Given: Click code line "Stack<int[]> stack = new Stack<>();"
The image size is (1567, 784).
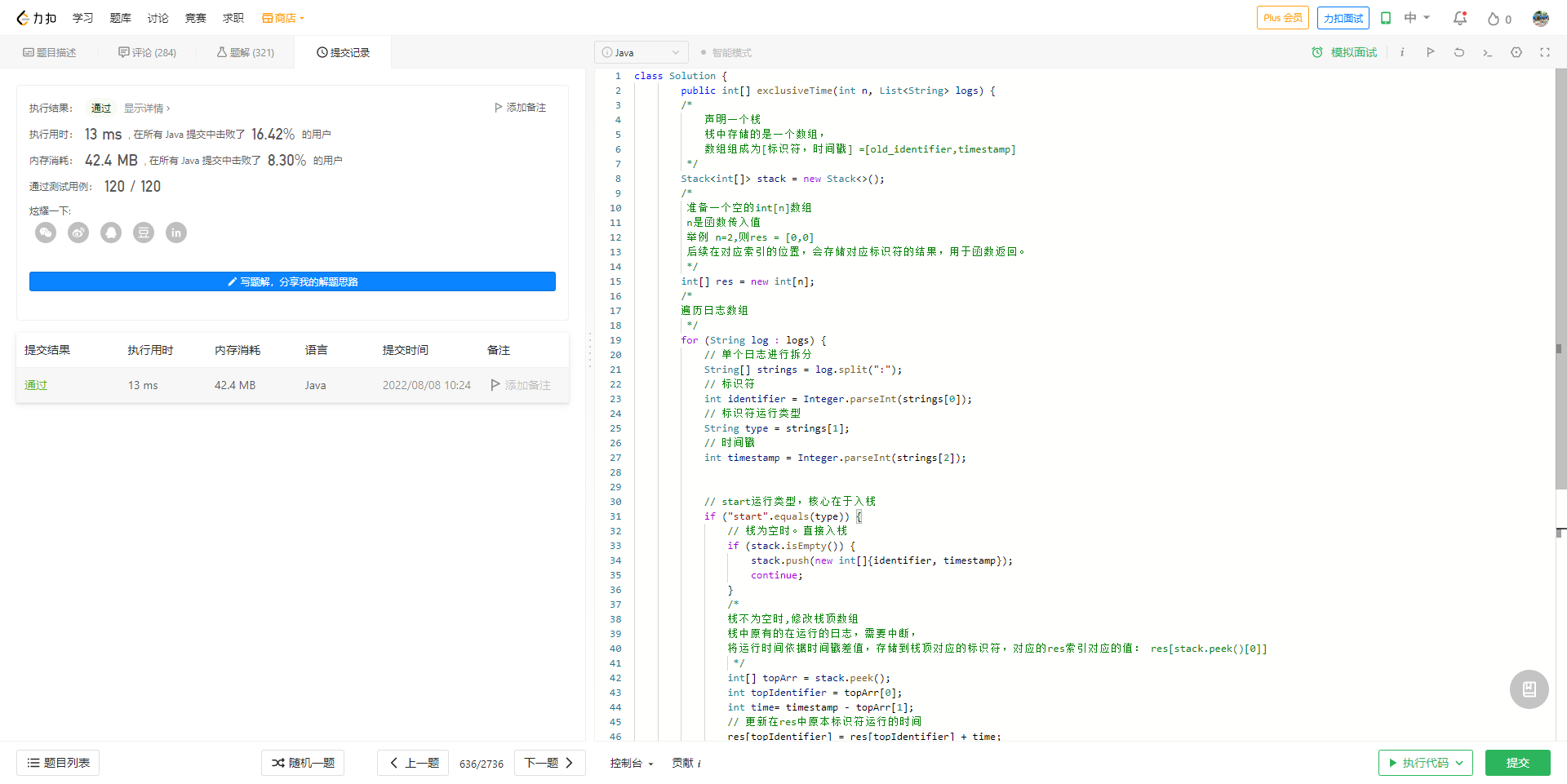Looking at the screenshot, I should click(x=783, y=179).
